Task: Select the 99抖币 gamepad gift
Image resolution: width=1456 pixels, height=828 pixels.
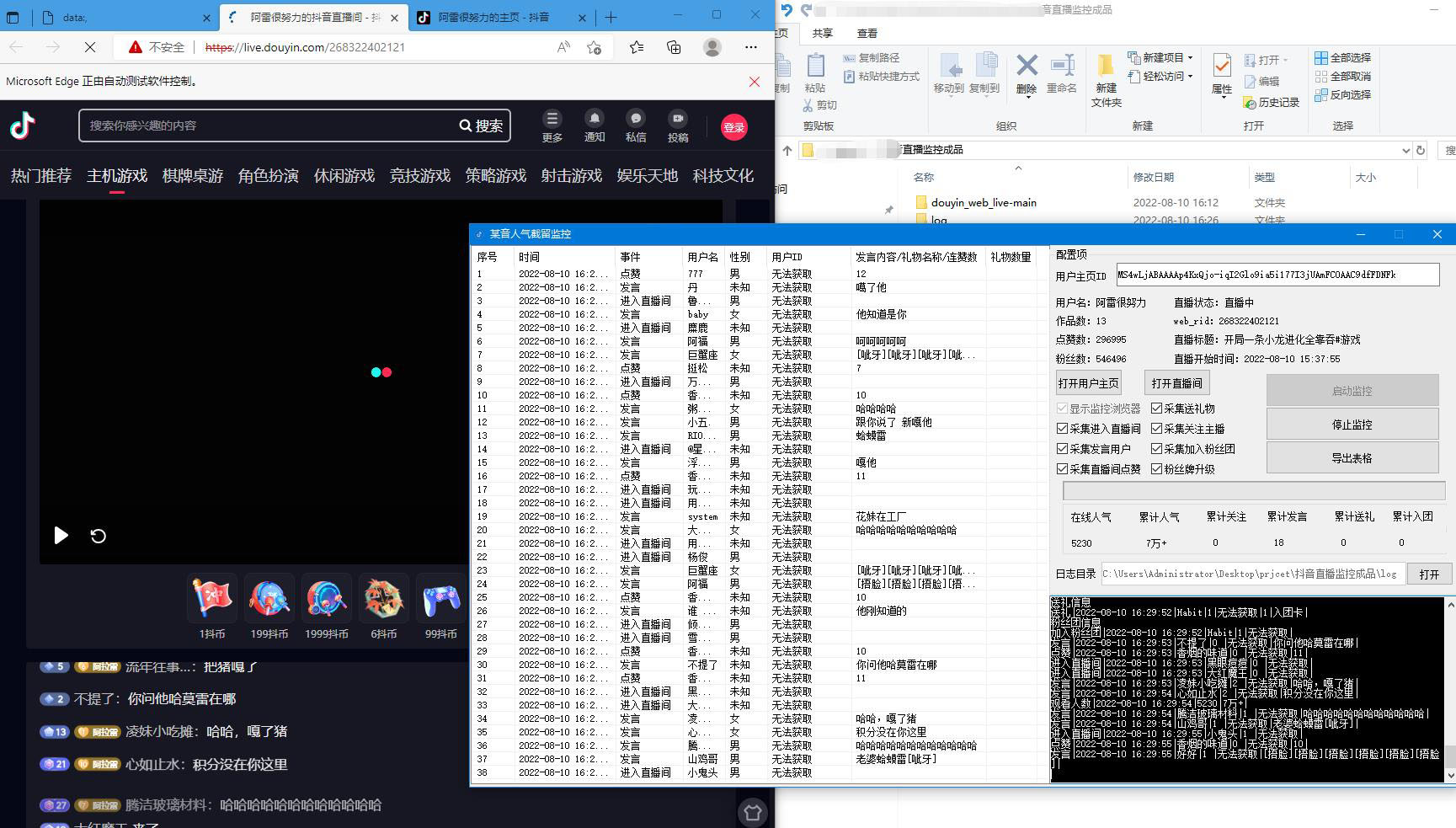Action: tap(441, 599)
